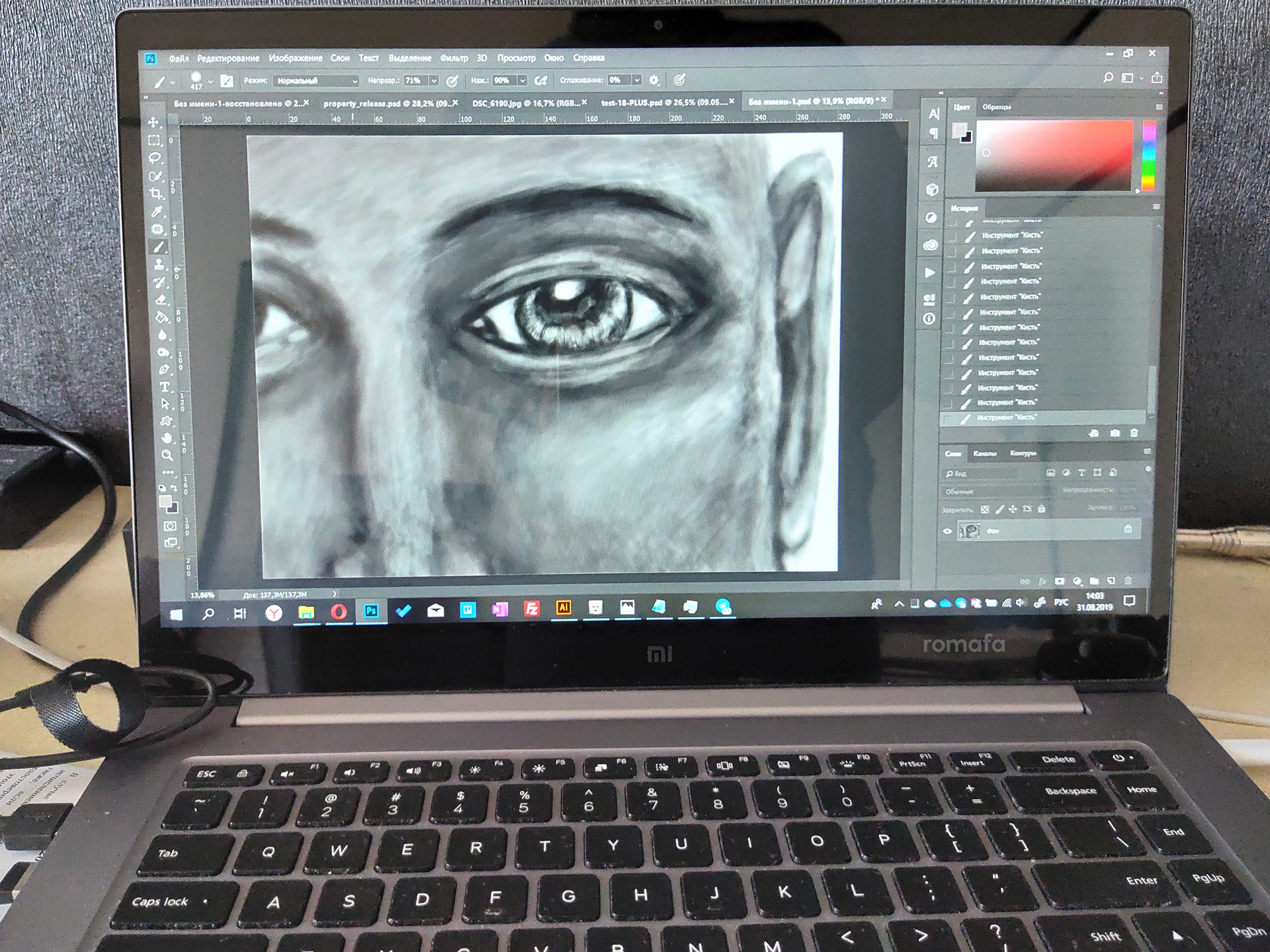Screen dimensions: 1270x952
Task: Create a new group folder button
Action: click(1095, 581)
